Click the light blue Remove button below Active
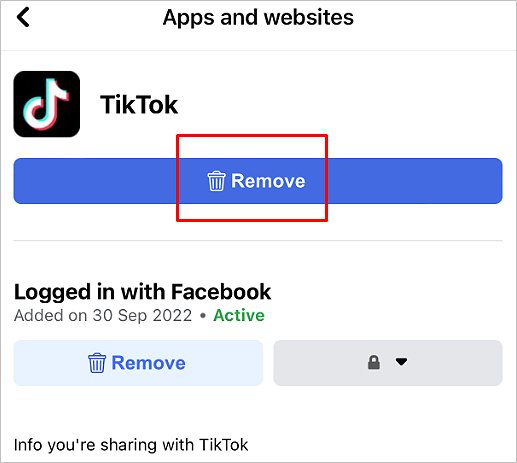Screen dimensions: 517x463 point(138,363)
